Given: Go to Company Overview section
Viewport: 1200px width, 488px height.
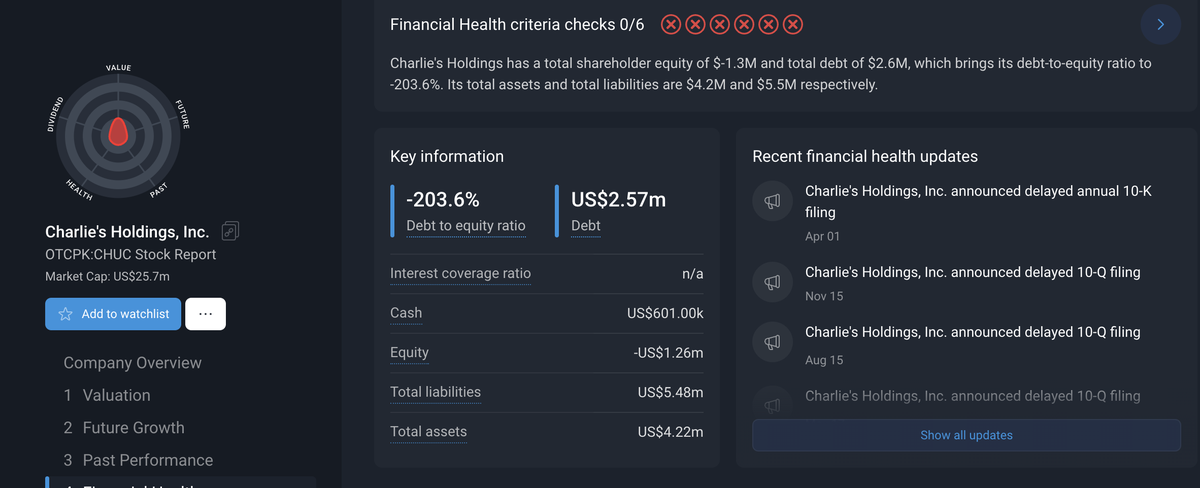Looking at the screenshot, I should pyautogui.click(x=132, y=363).
